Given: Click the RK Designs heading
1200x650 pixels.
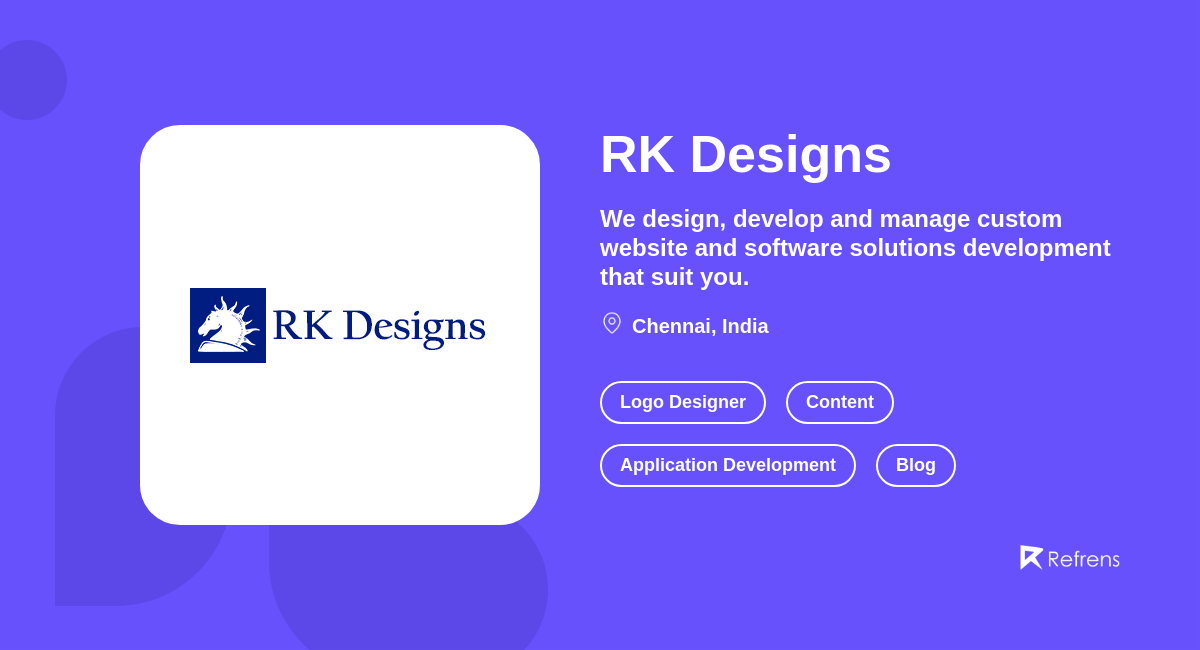Looking at the screenshot, I should coord(746,155).
